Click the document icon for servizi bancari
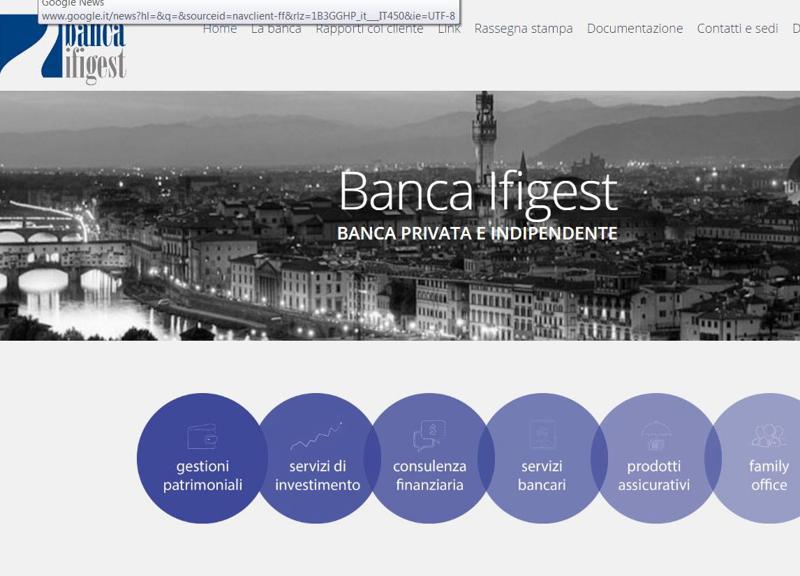The height and width of the screenshot is (576, 800). point(542,435)
